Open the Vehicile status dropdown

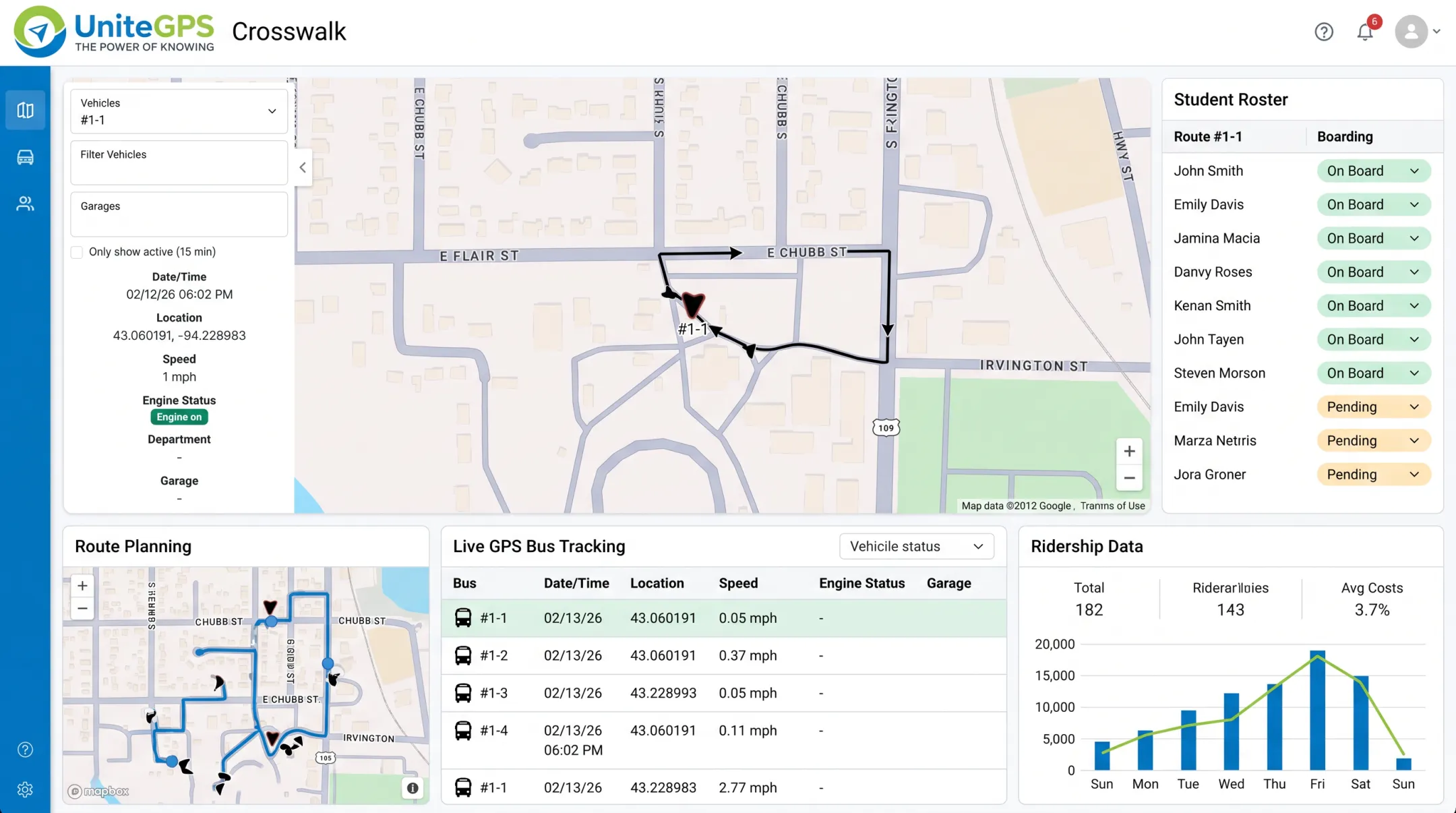[x=917, y=546]
